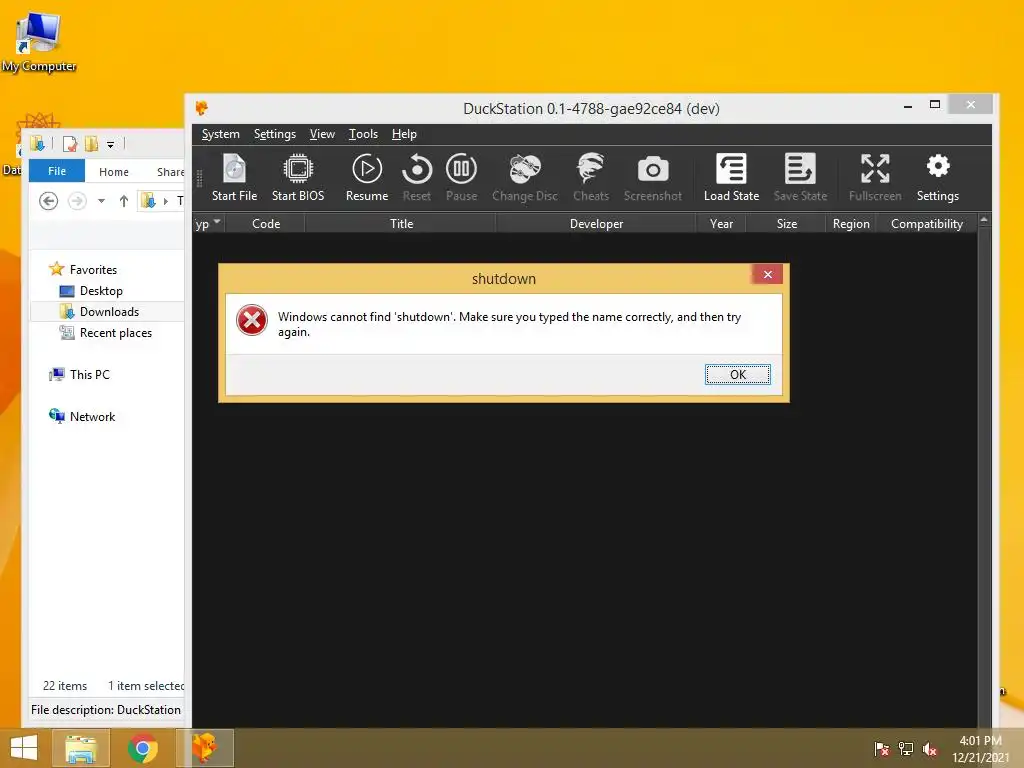Click the Properties icon in Explorer title bar
The height and width of the screenshot is (768, 1024).
click(70, 144)
